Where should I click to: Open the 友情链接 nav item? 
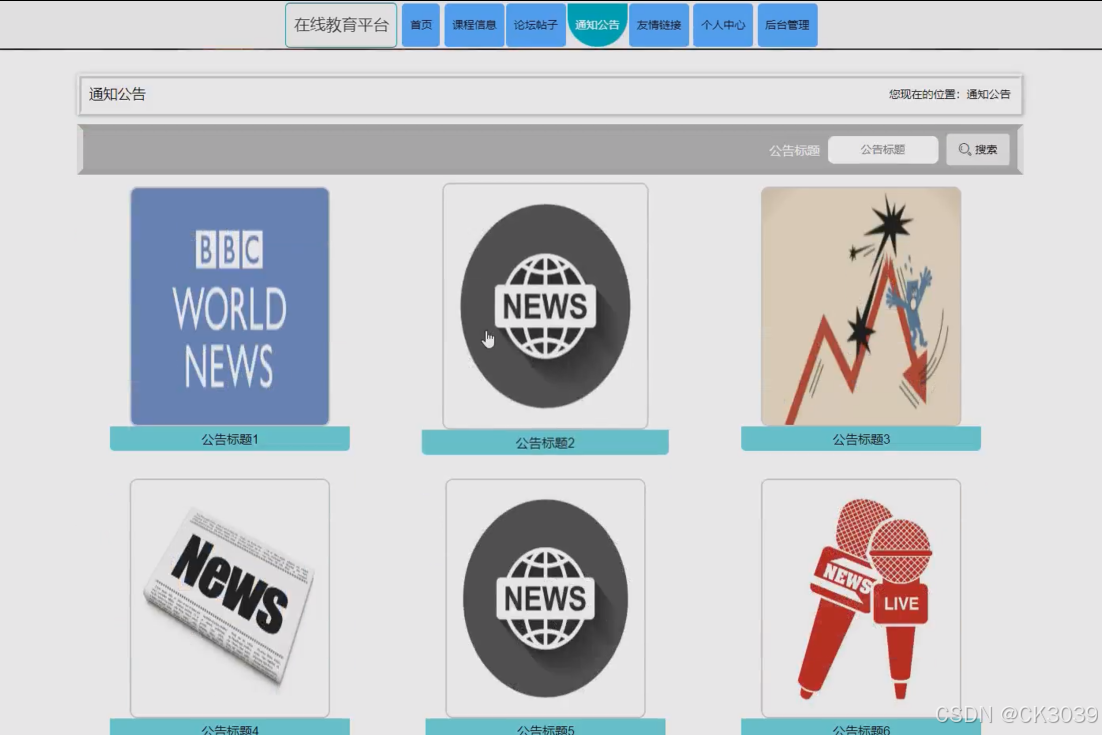point(659,25)
